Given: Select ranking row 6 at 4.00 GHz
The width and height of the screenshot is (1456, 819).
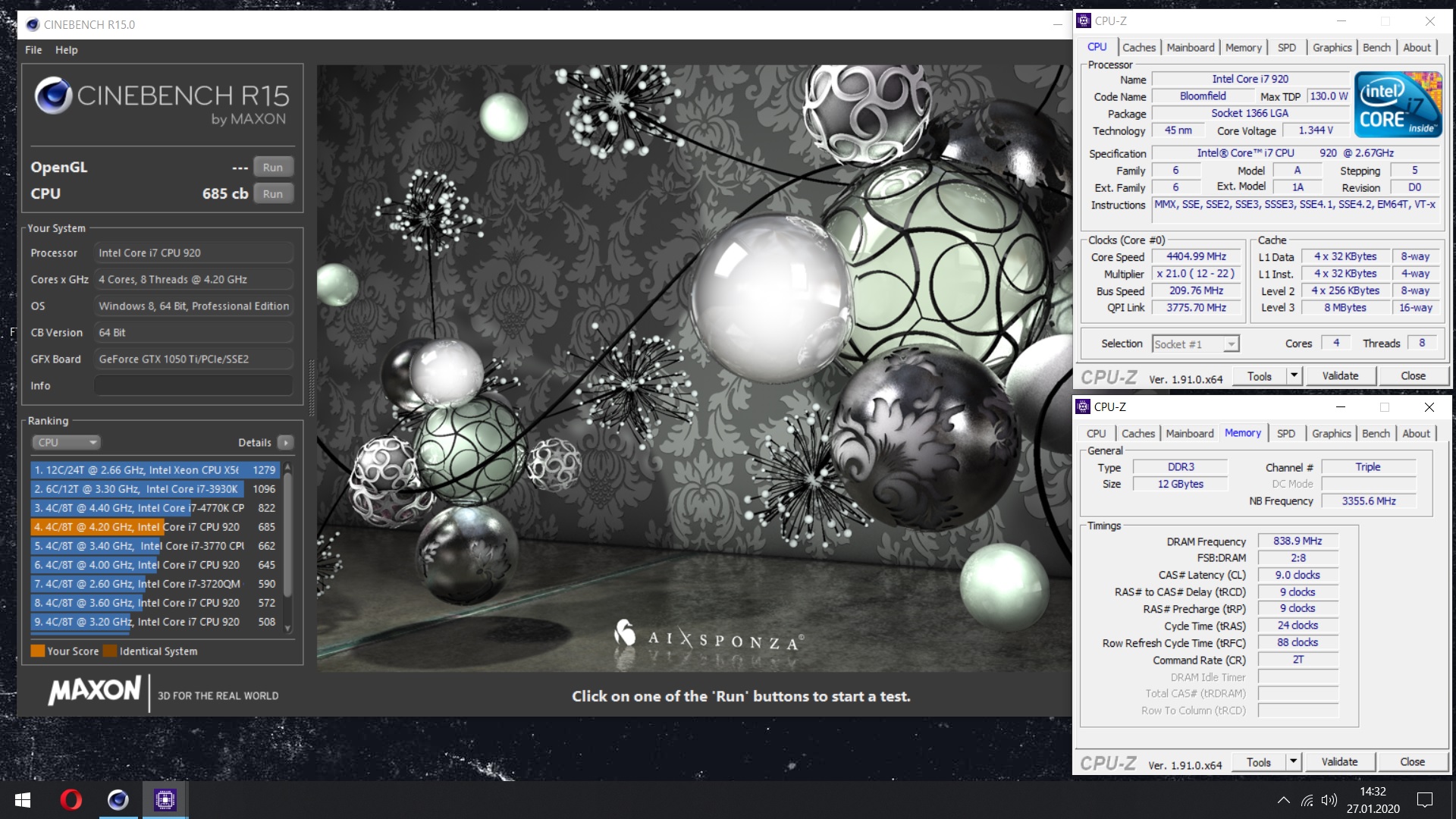Looking at the screenshot, I should 155,565.
